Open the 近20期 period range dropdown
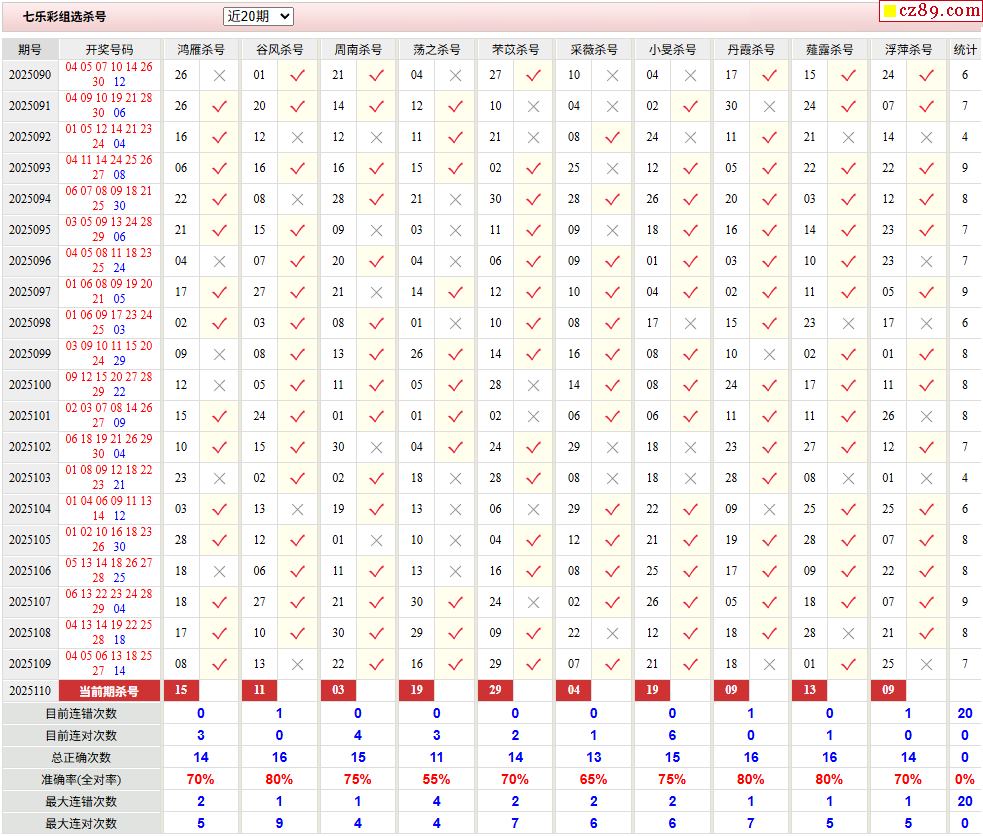983x836 pixels. 258,16
